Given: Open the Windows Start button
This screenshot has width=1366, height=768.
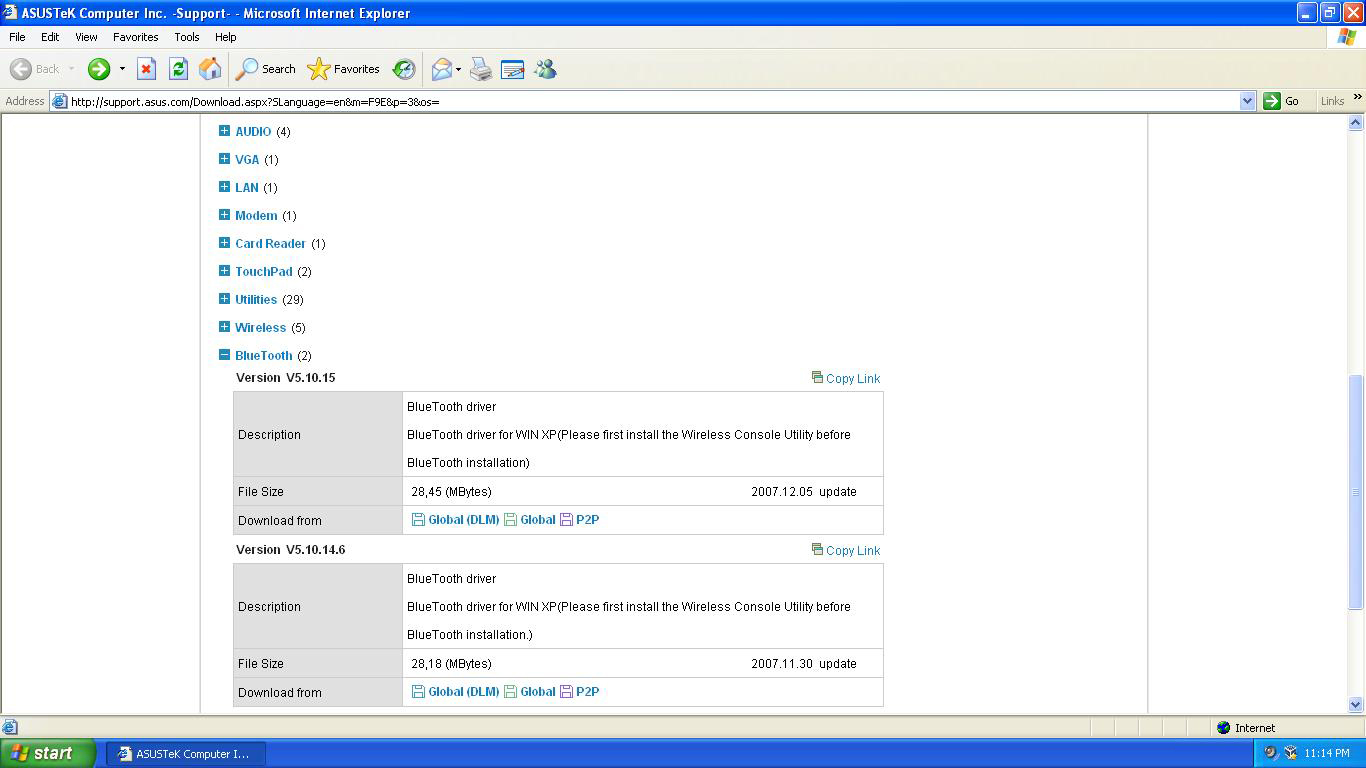Looking at the screenshot, I should coord(47,754).
